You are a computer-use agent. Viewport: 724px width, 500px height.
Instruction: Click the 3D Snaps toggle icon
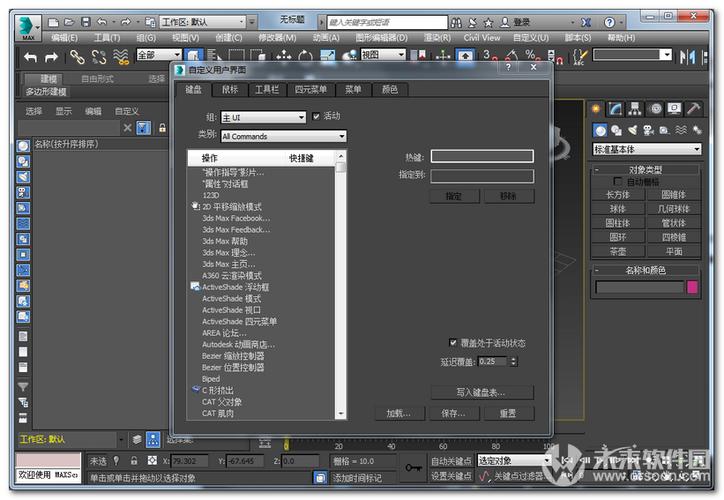[x=490, y=57]
